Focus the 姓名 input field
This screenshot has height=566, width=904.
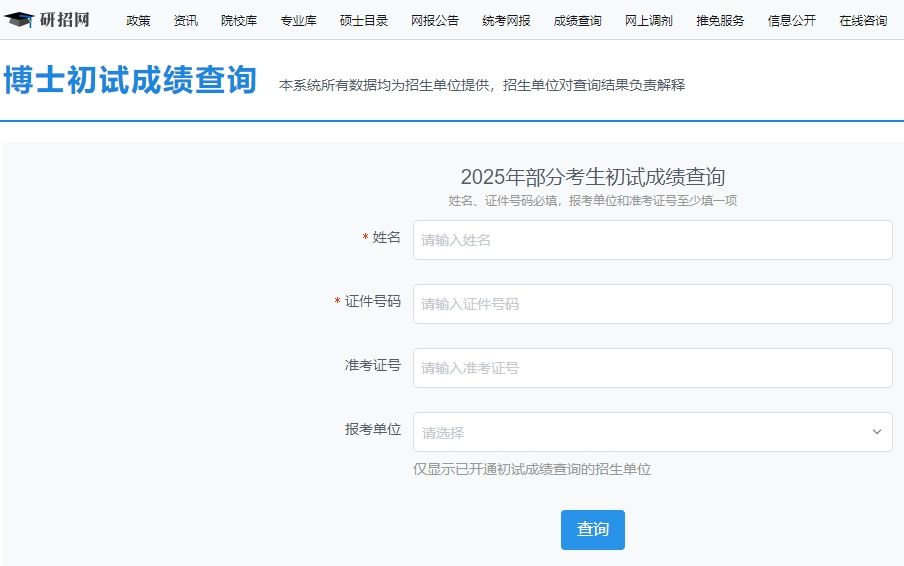pyautogui.click(x=653, y=240)
